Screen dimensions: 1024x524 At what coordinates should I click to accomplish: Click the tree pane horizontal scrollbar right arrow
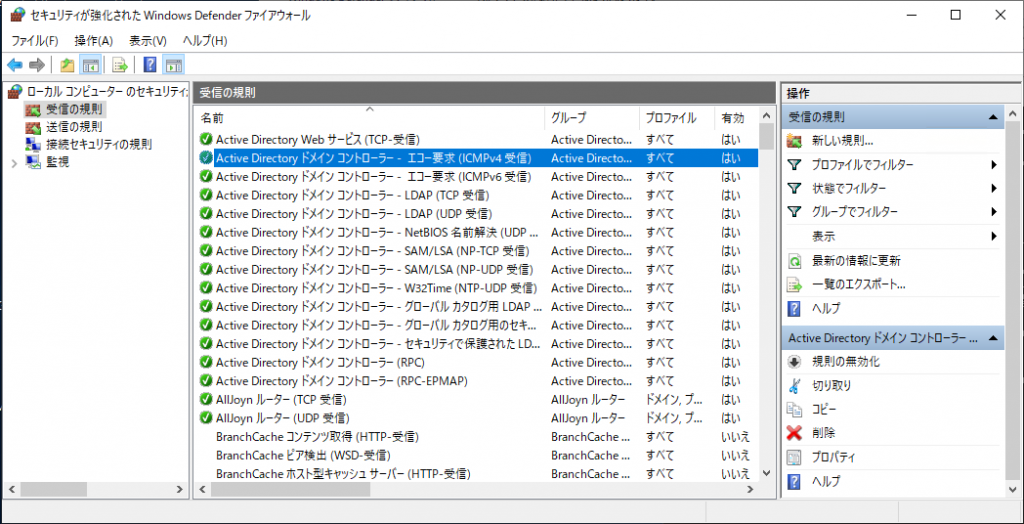click(180, 489)
